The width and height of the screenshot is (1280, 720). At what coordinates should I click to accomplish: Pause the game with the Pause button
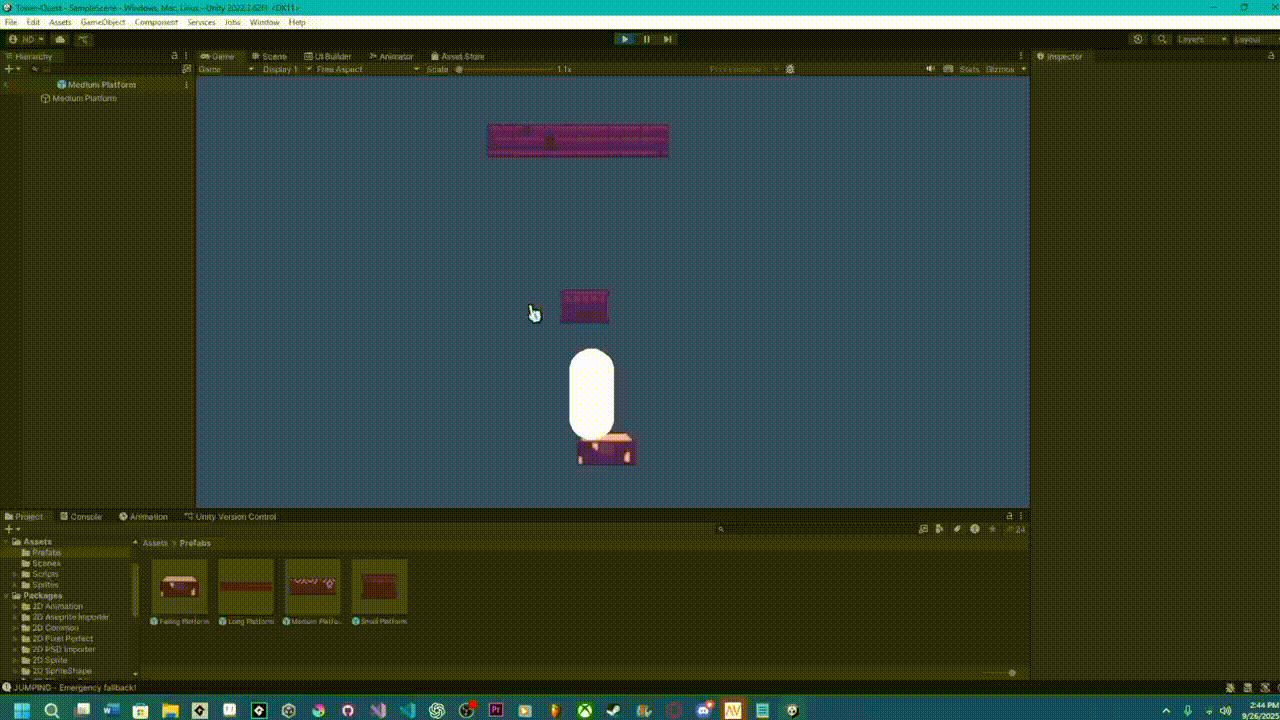[x=646, y=39]
